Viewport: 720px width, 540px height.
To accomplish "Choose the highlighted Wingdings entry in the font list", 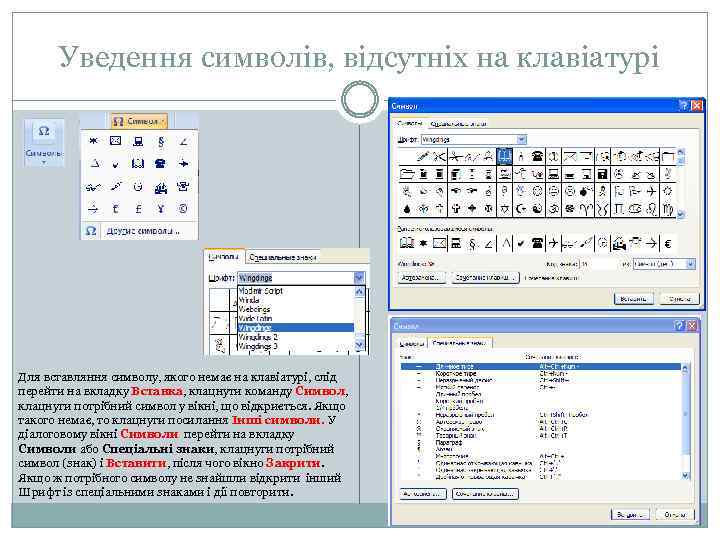I will pos(296,327).
